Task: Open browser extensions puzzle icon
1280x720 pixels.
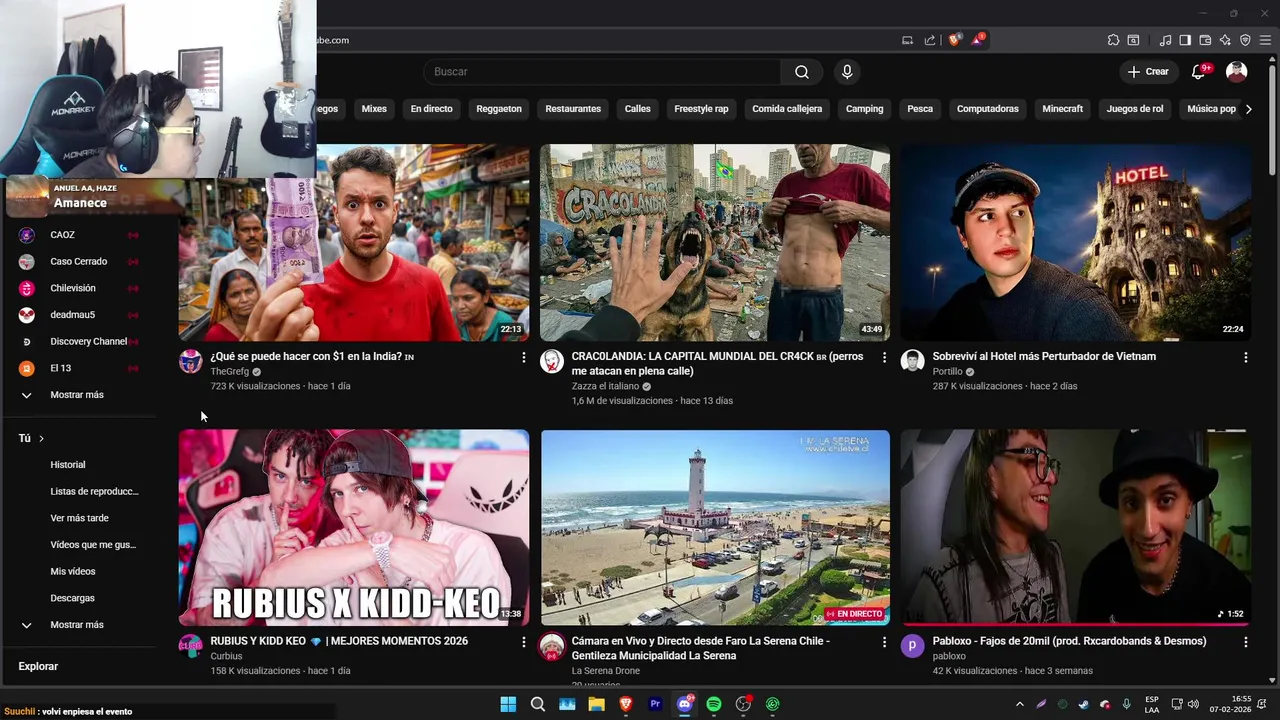Action: (1113, 40)
